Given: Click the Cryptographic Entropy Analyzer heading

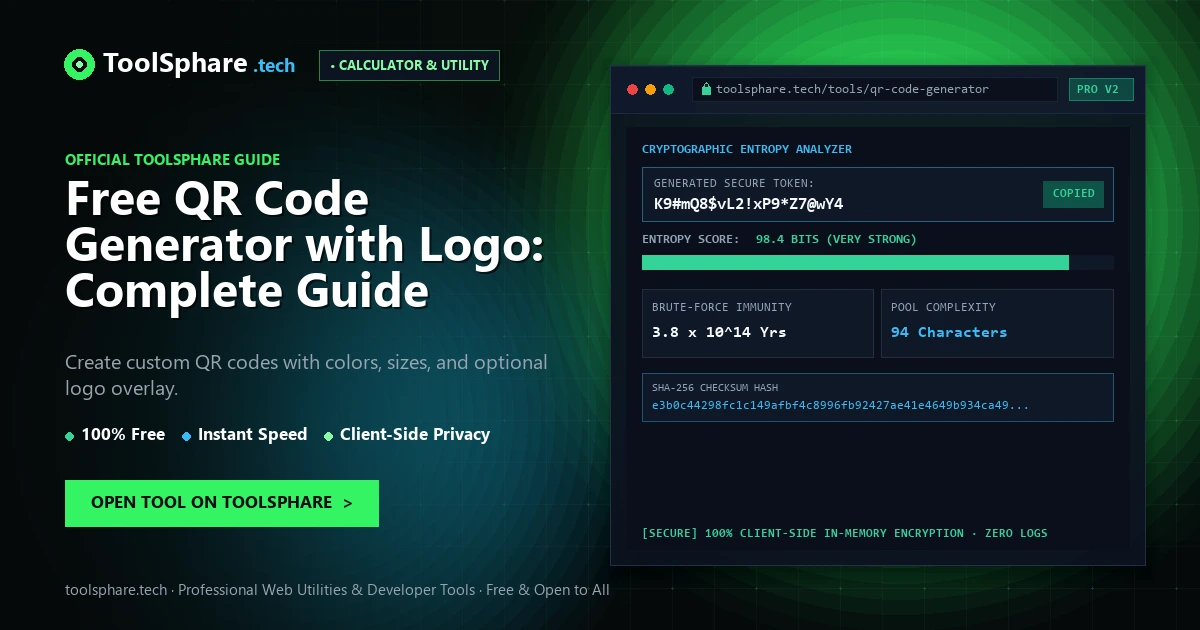Looking at the screenshot, I should tap(747, 149).
